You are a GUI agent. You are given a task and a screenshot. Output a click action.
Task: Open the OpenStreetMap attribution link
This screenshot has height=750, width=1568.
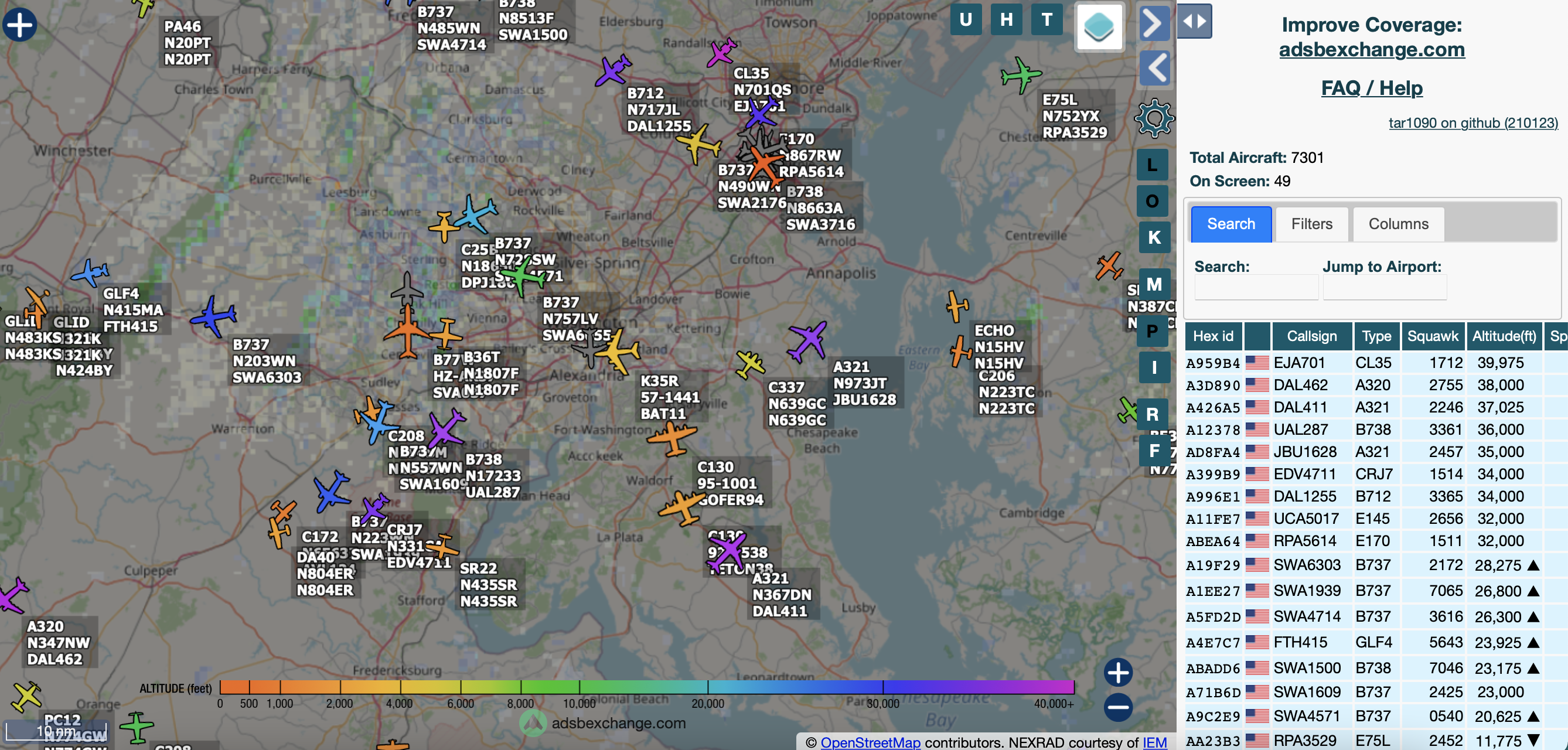[870, 742]
